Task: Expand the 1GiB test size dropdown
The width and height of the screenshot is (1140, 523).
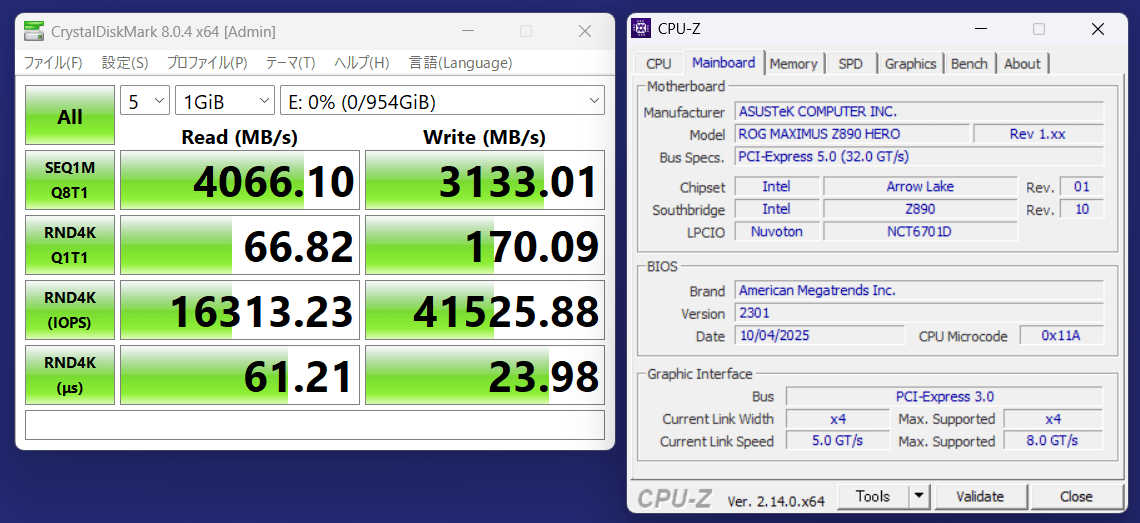Action: [225, 102]
